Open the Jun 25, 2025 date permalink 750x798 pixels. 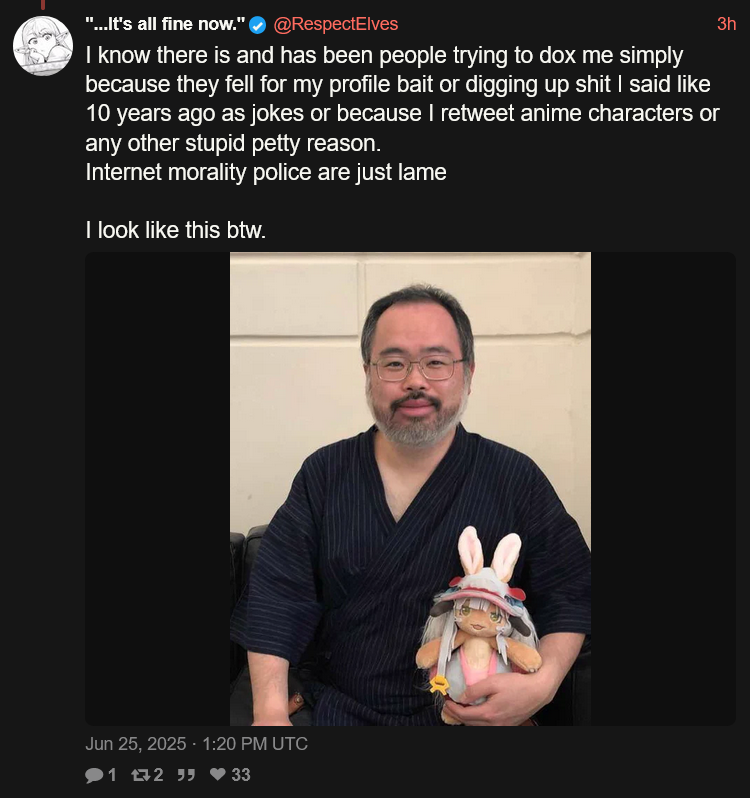[x=196, y=744]
